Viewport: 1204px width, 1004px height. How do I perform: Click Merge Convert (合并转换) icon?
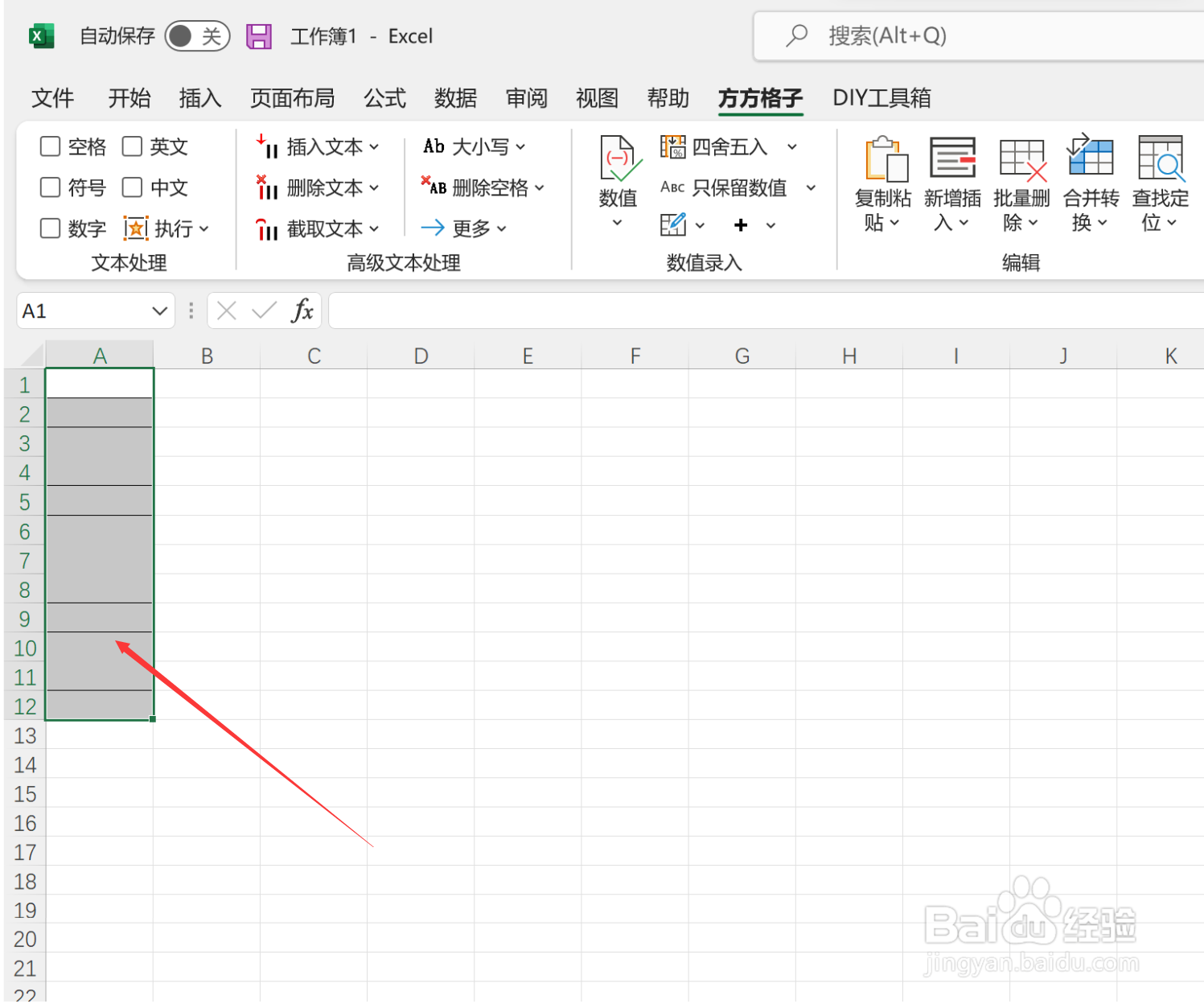point(1090,154)
